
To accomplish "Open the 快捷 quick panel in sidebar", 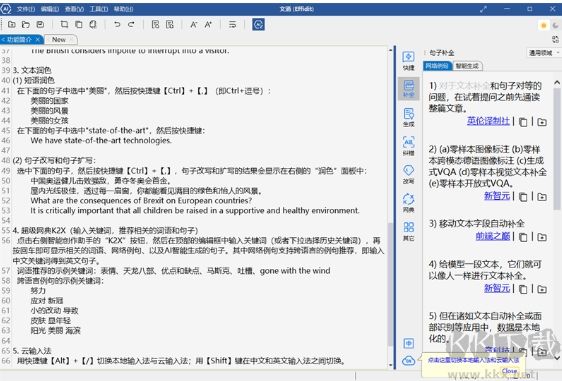I will point(408,61).
